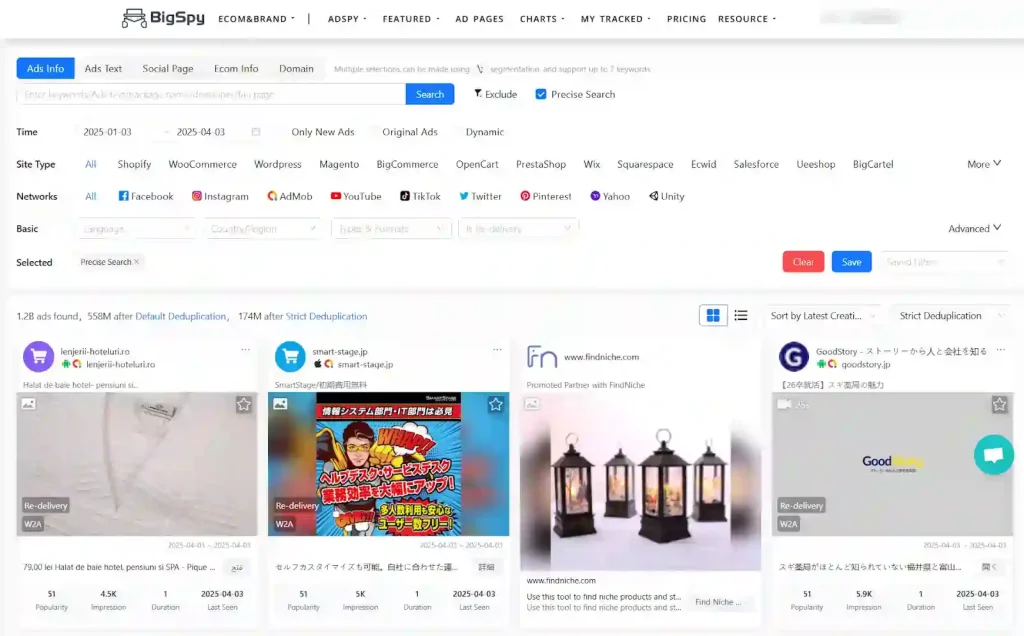Click the BigSpy logo
1024x636 pixels.
163,18
